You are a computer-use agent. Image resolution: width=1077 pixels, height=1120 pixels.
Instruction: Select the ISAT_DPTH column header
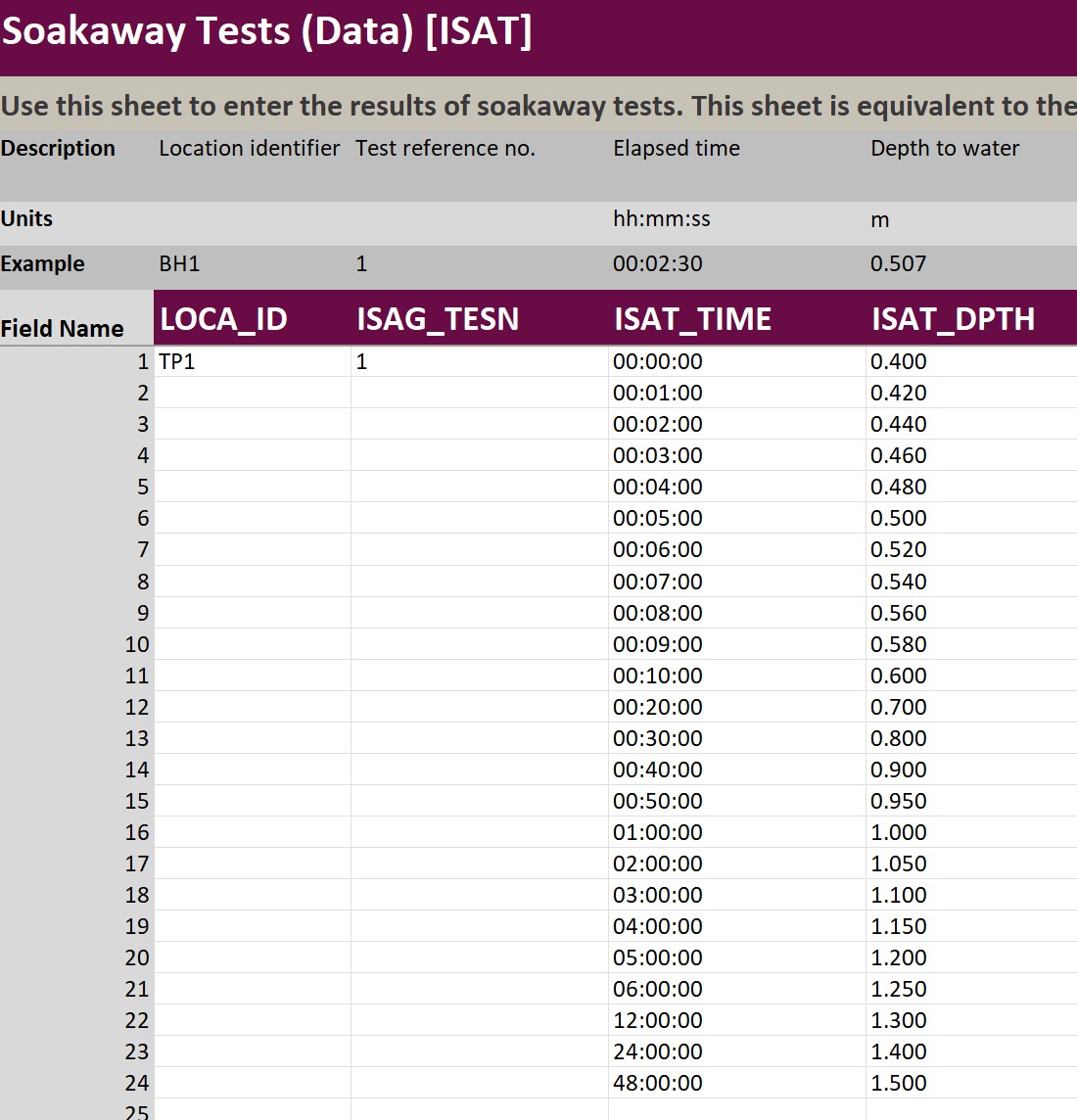click(x=971, y=318)
